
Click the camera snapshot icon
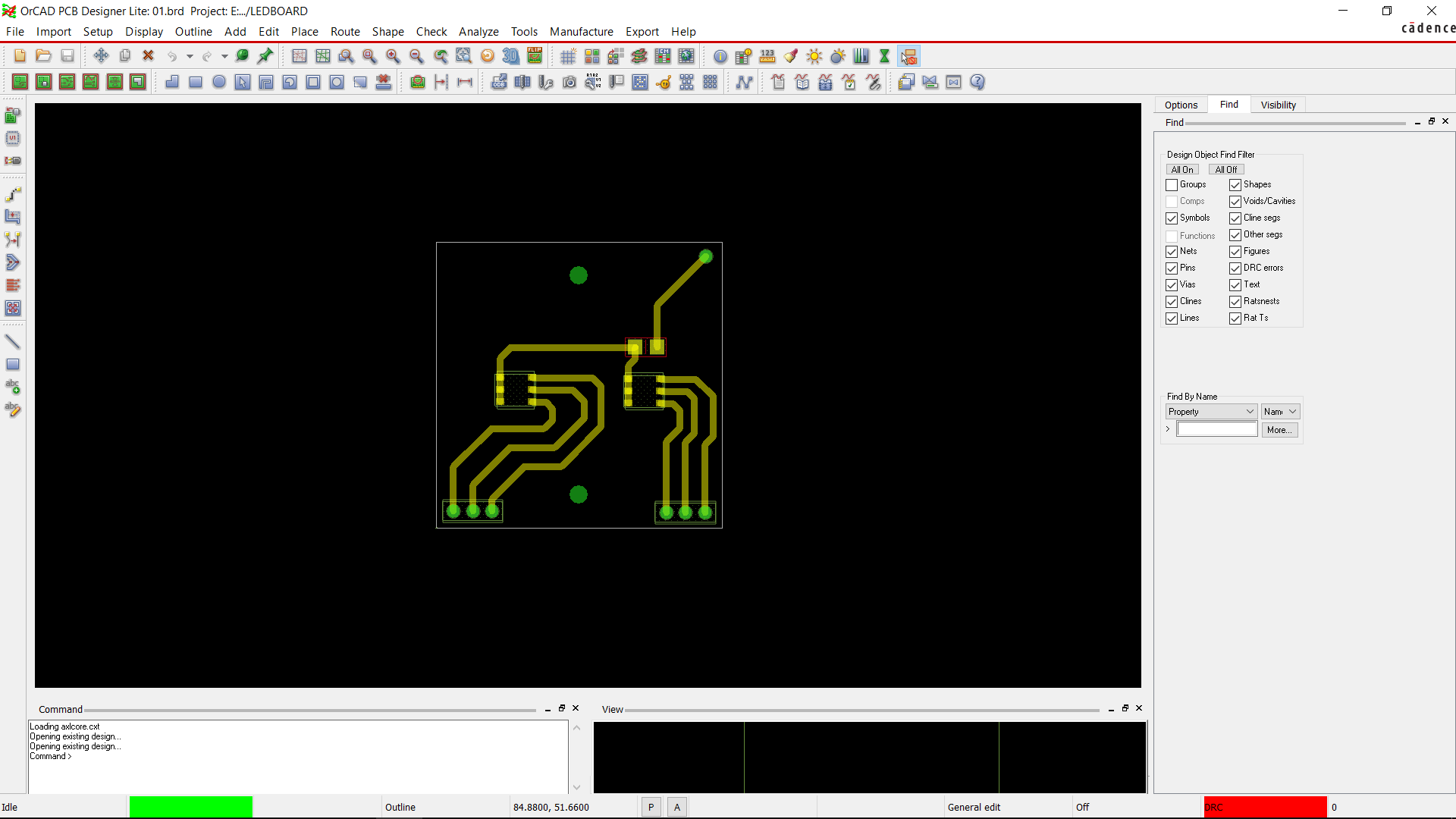click(x=570, y=83)
